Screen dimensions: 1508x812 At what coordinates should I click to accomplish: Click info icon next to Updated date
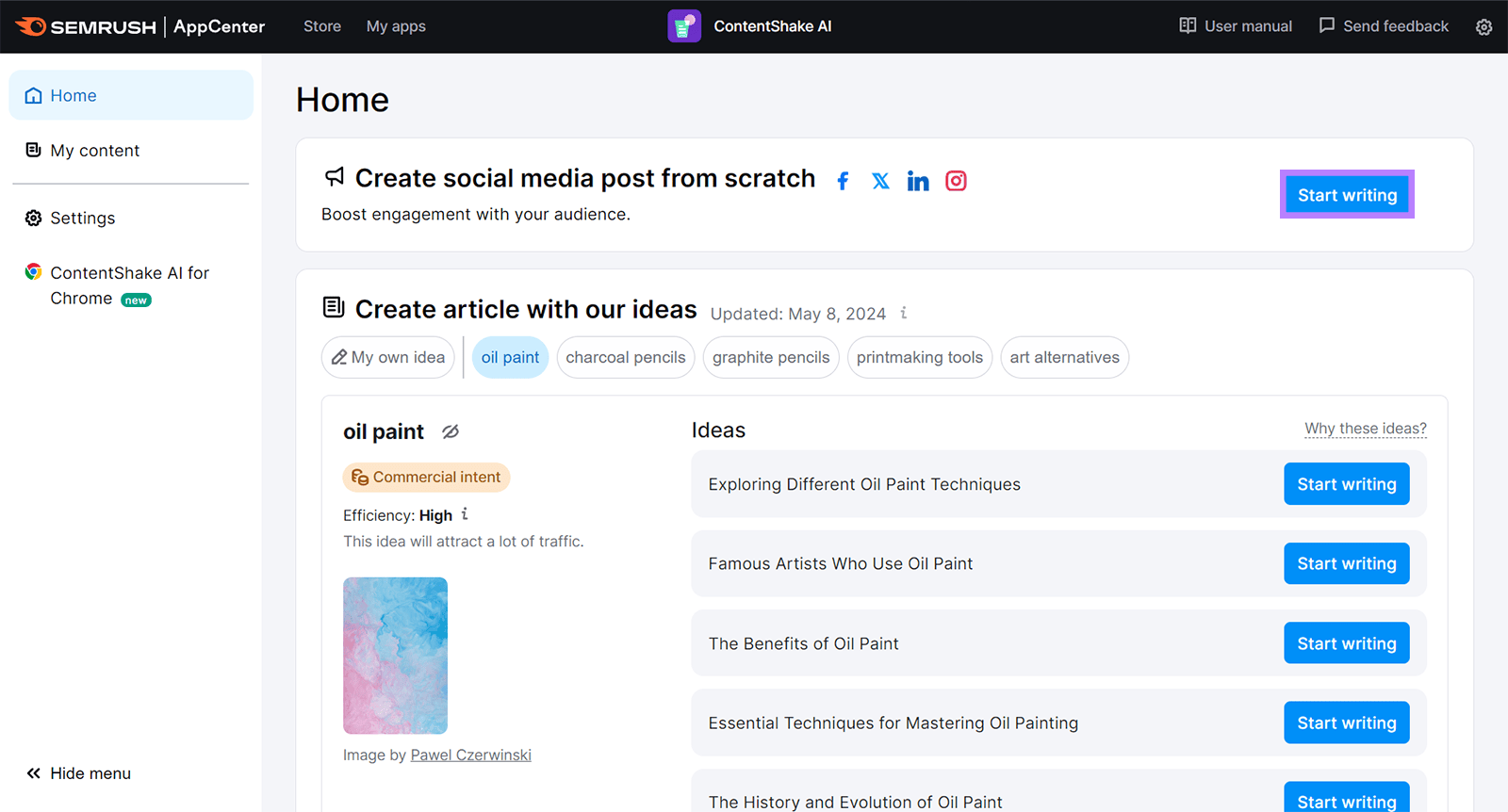pyautogui.click(x=904, y=313)
